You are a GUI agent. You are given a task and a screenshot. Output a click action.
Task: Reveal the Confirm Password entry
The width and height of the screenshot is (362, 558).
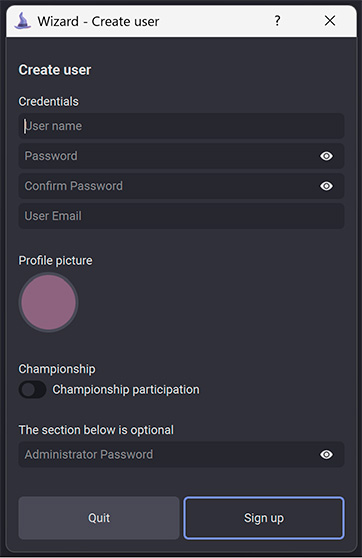[x=326, y=186]
